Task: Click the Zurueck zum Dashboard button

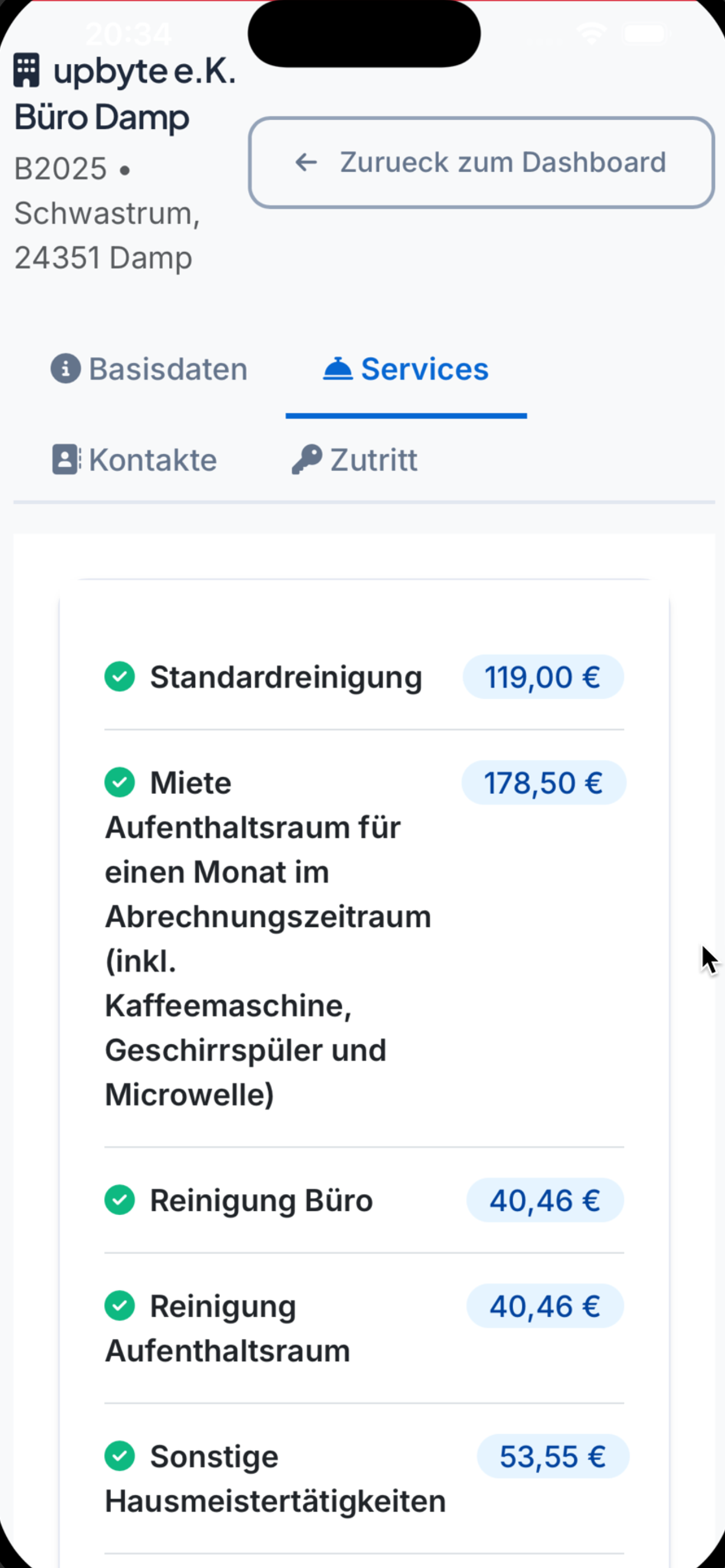Action: (x=482, y=162)
